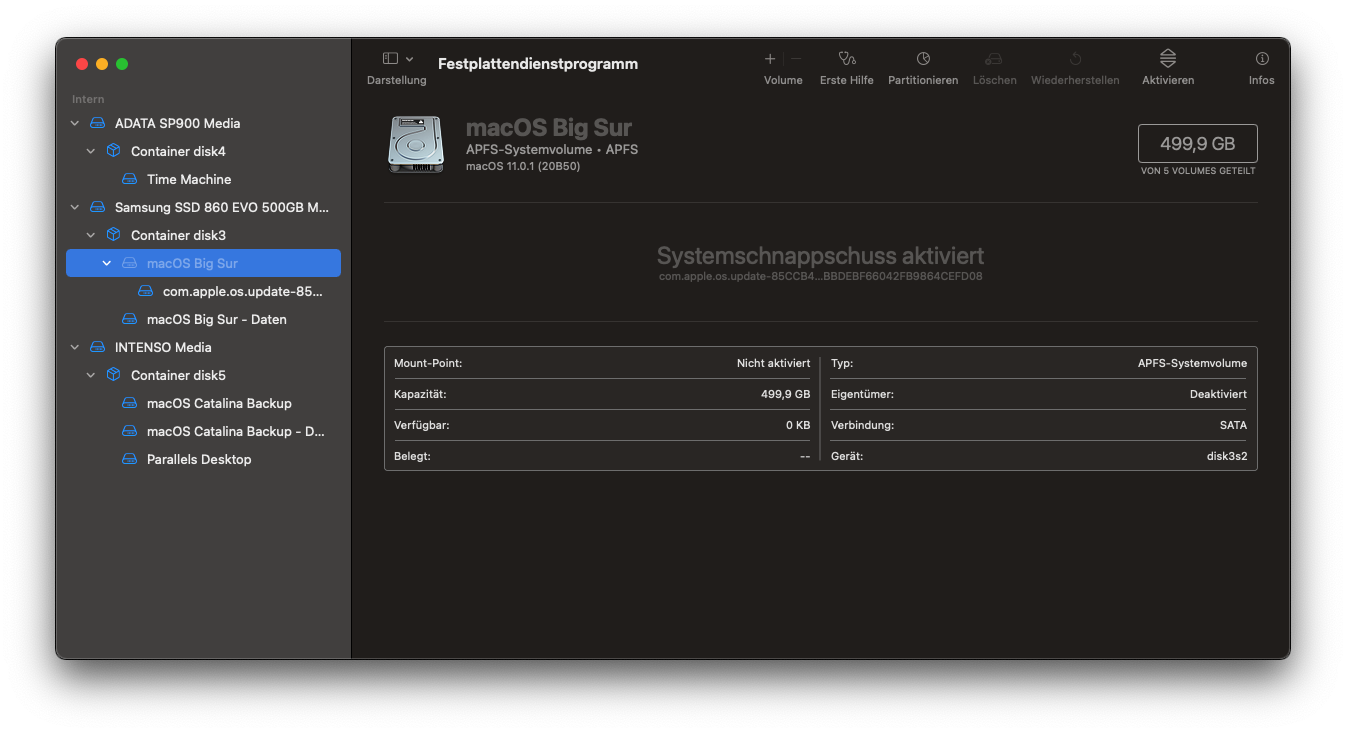Click the Erste Hilfe stethoscope icon
This screenshot has height=733, width=1346.
(x=846, y=59)
